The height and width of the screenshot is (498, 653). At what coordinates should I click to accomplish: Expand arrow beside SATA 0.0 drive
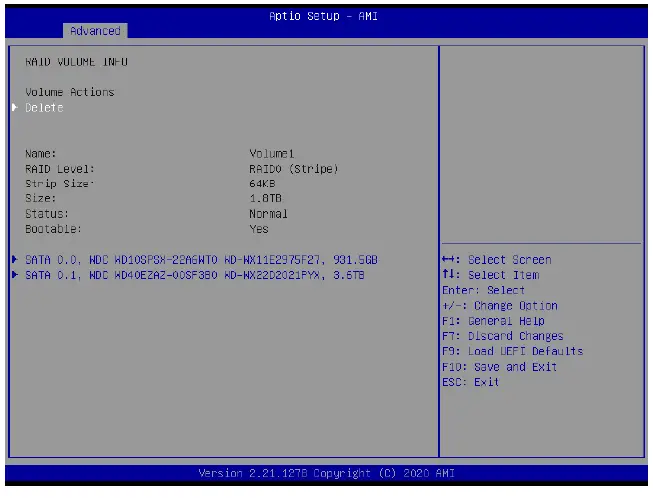click(x=15, y=259)
